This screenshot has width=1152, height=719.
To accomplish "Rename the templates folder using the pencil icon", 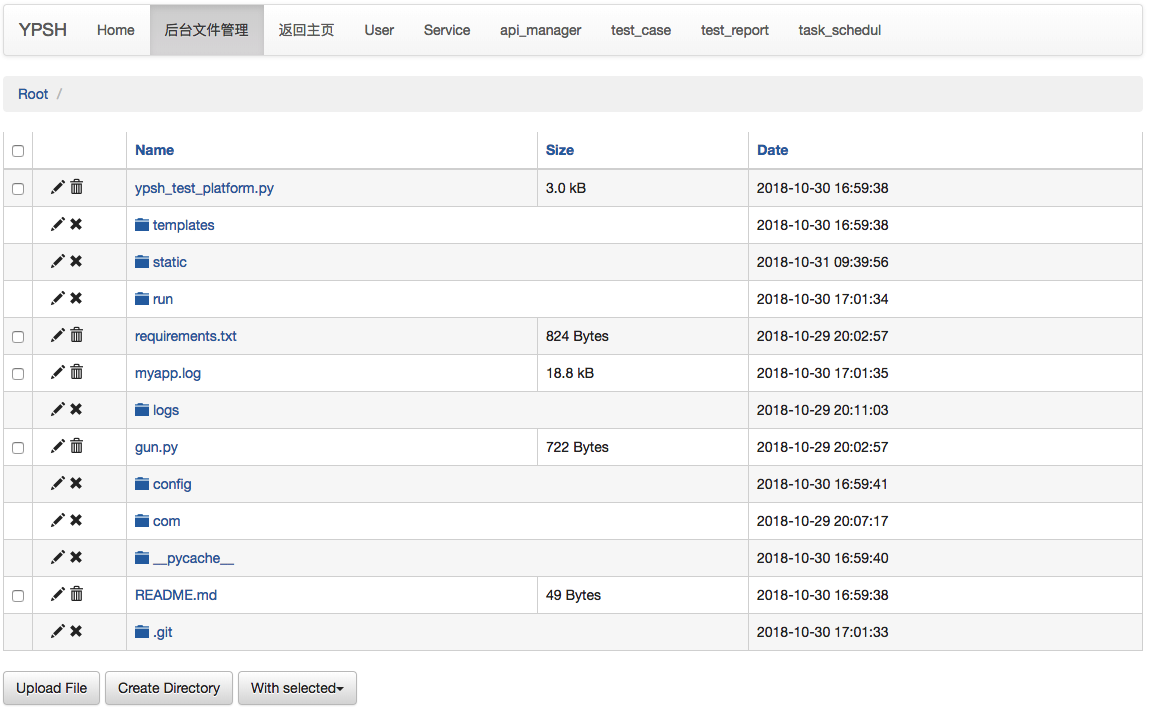I will 57,224.
